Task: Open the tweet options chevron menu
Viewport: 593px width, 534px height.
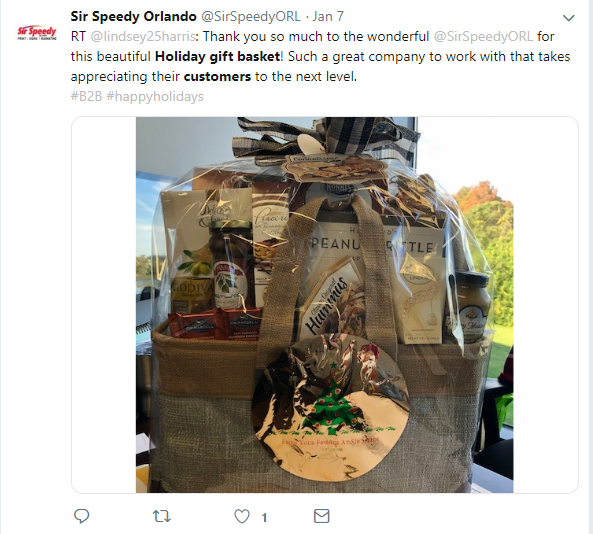Action: [569, 18]
